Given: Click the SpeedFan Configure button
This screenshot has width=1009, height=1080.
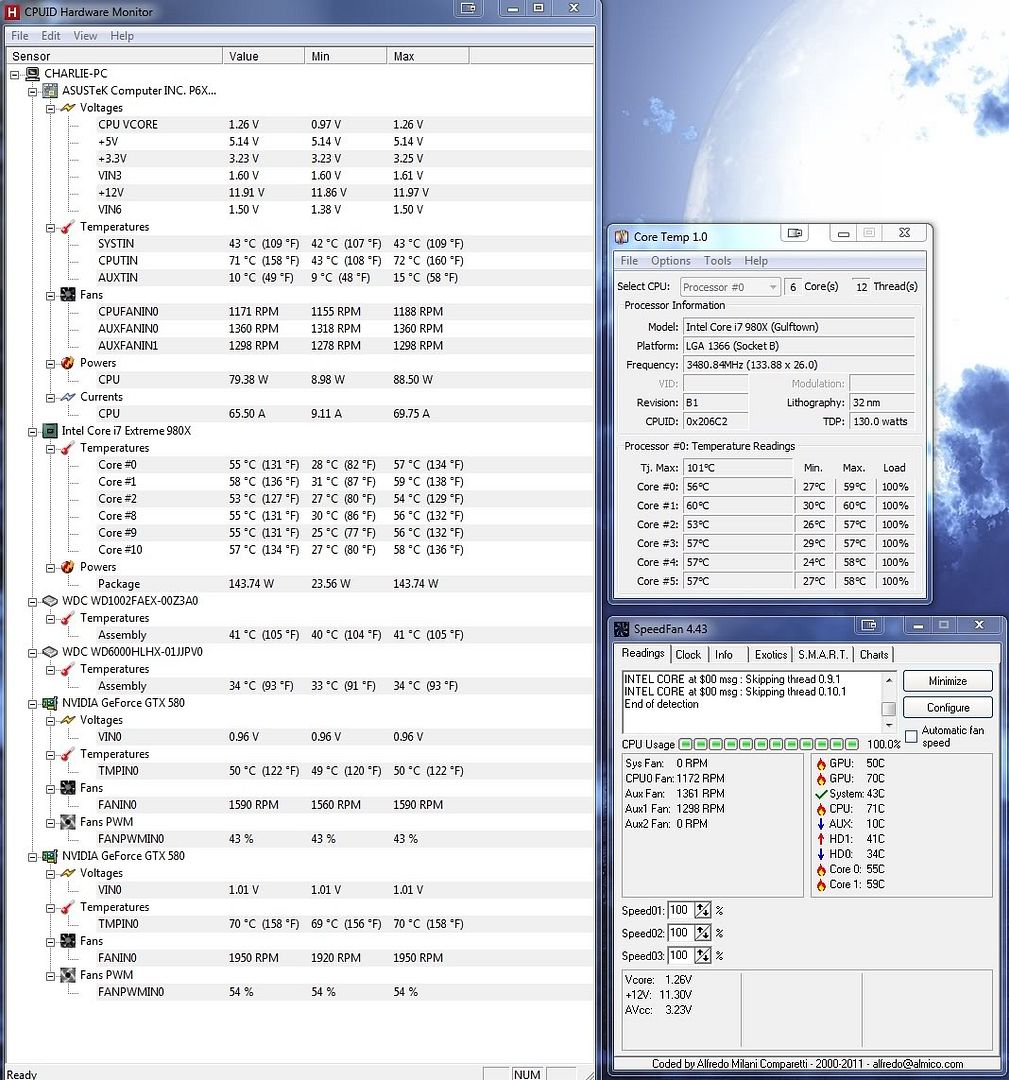Looking at the screenshot, I should [x=948, y=708].
